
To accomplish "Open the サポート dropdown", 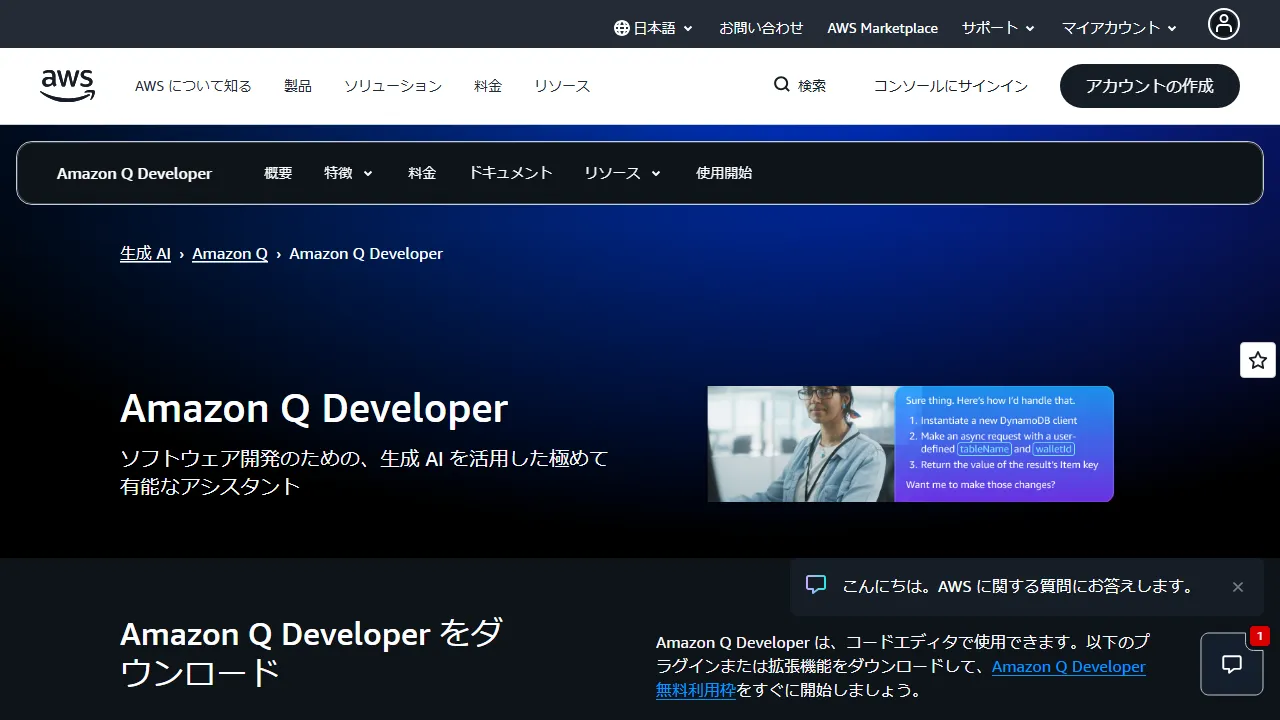I will coord(997,28).
